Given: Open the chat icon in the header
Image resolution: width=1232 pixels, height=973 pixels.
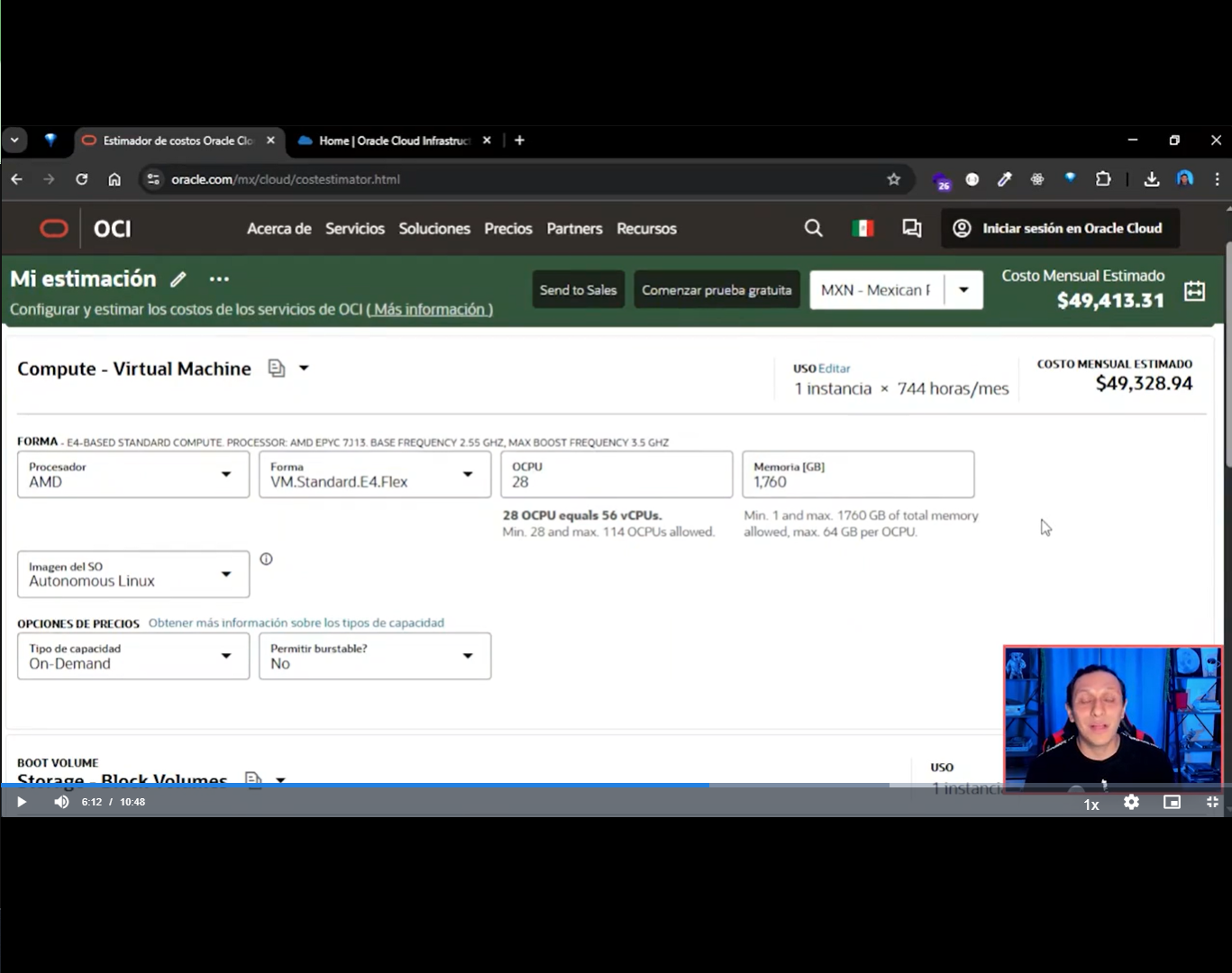Looking at the screenshot, I should tap(912, 229).
